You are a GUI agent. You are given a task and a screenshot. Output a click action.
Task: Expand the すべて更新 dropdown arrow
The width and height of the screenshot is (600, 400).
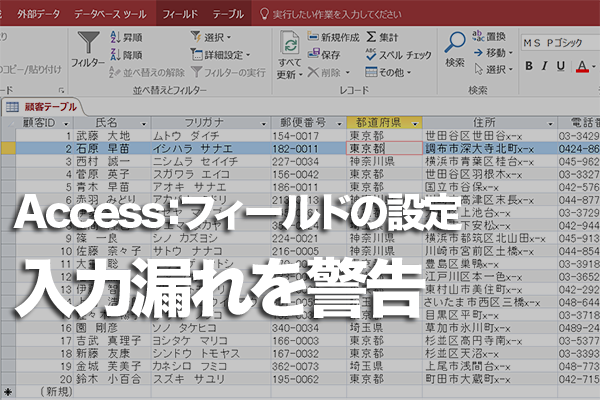click(301, 75)
